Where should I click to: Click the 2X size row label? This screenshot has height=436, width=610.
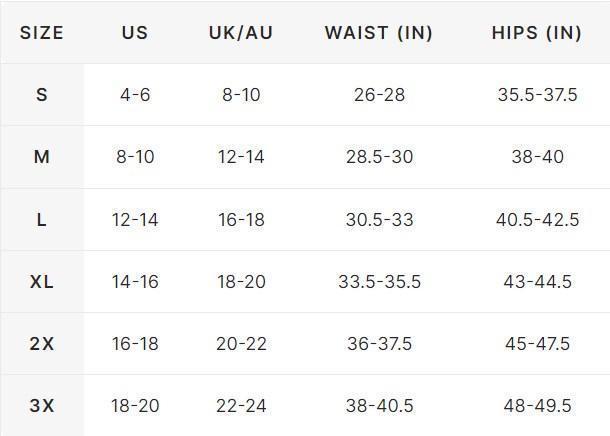(x=42, y=344)
